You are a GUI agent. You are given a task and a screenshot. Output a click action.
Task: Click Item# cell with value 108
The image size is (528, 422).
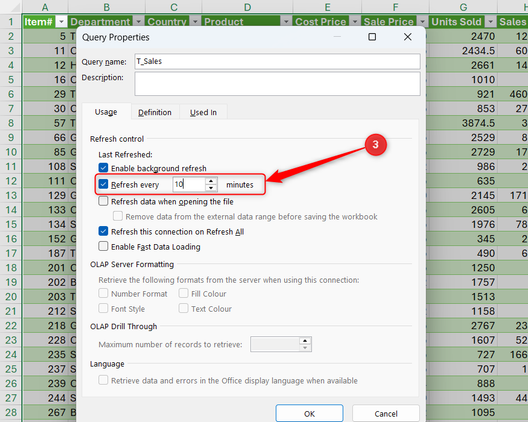[45, 166]
